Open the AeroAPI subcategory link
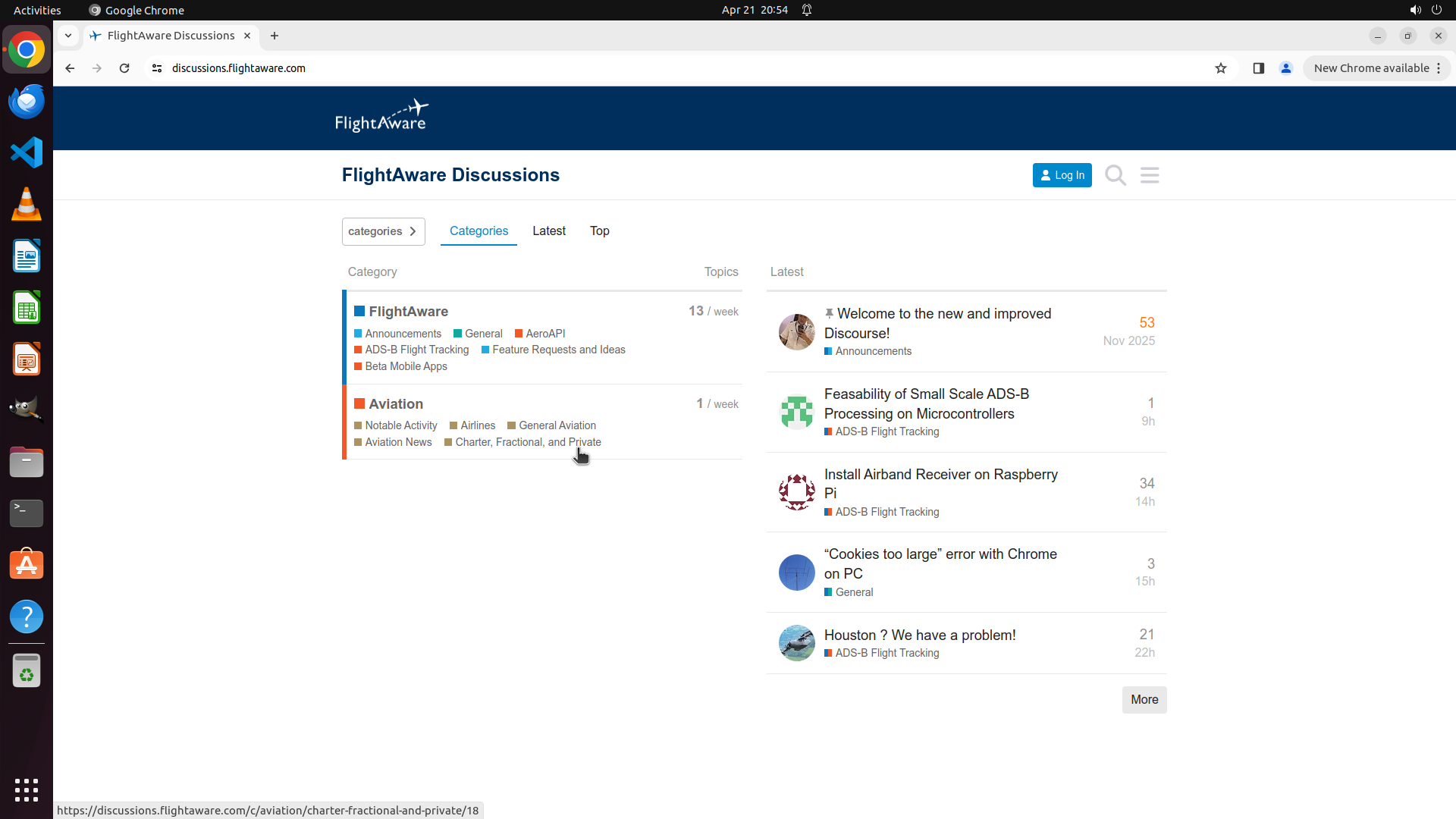 click(544, 334)
